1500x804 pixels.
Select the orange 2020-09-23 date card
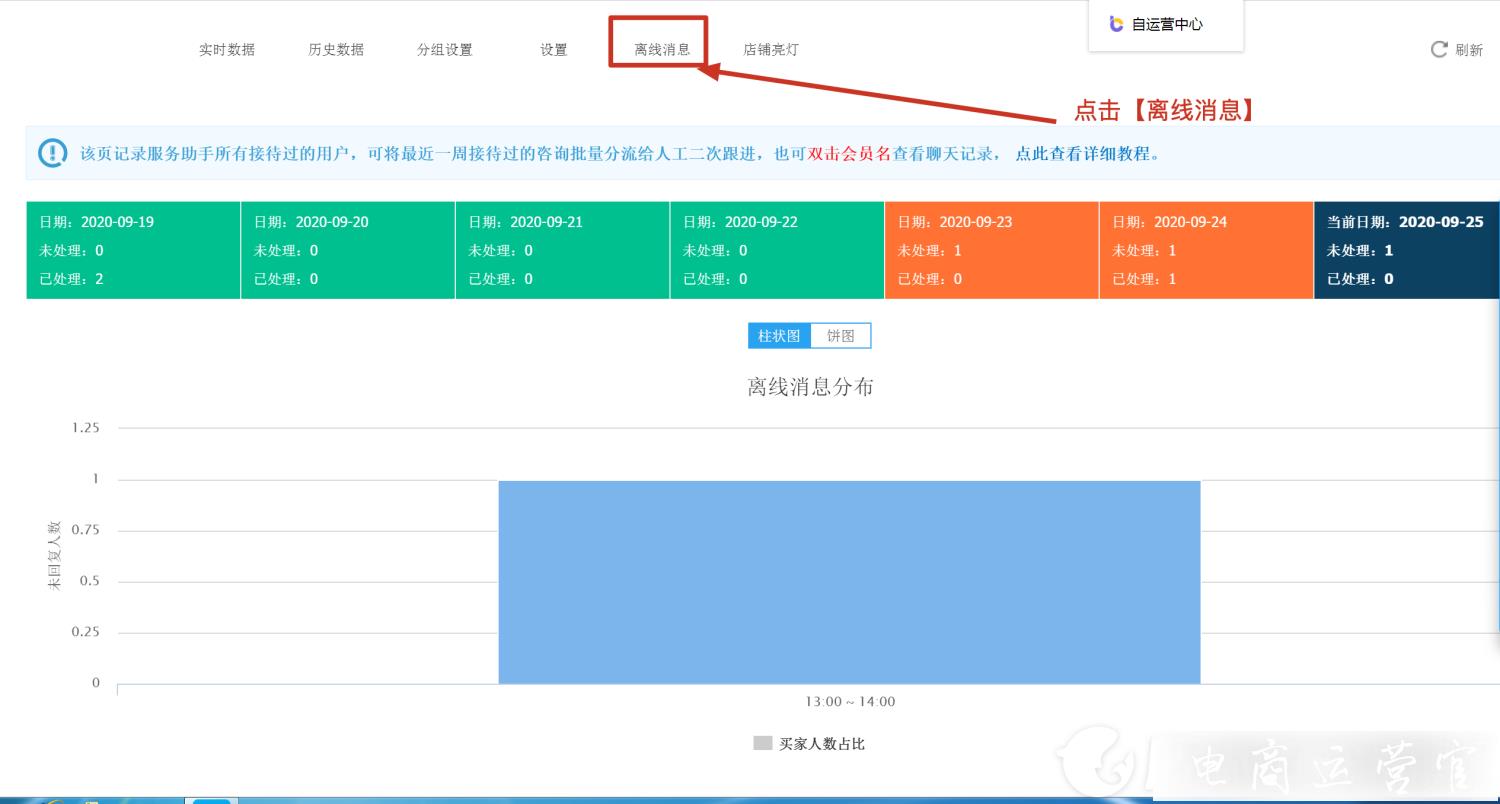991,250
